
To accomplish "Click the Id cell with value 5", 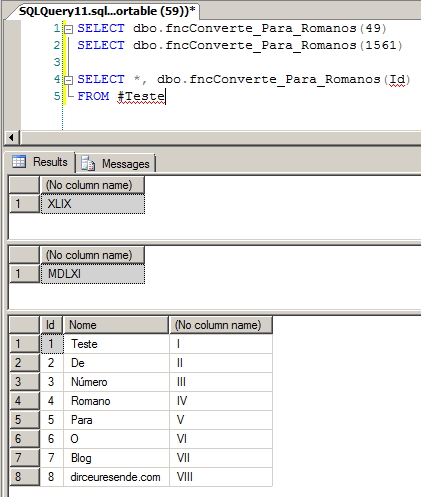I will click(x=51, y=420).
